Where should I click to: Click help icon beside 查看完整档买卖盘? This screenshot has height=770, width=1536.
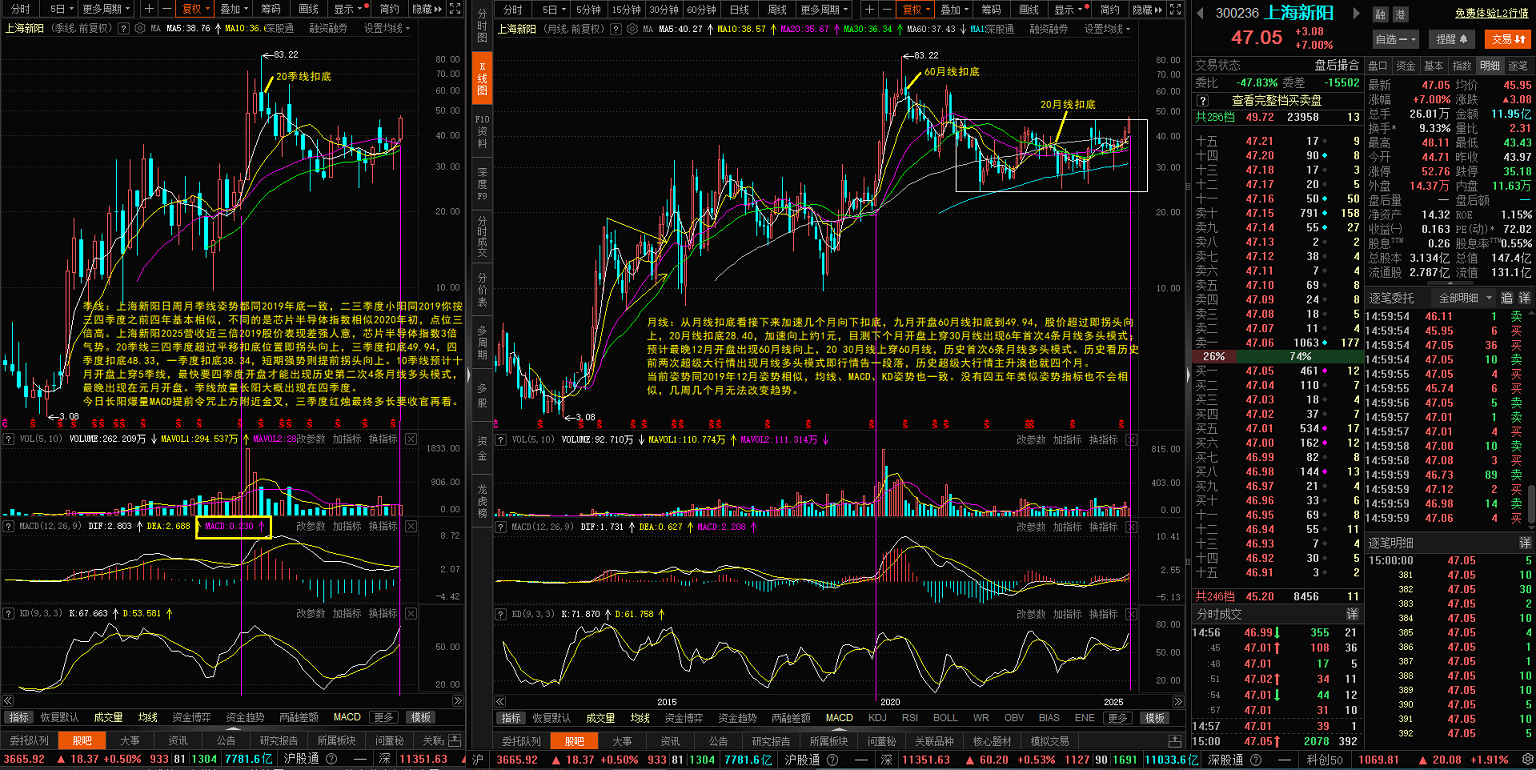1203,101
